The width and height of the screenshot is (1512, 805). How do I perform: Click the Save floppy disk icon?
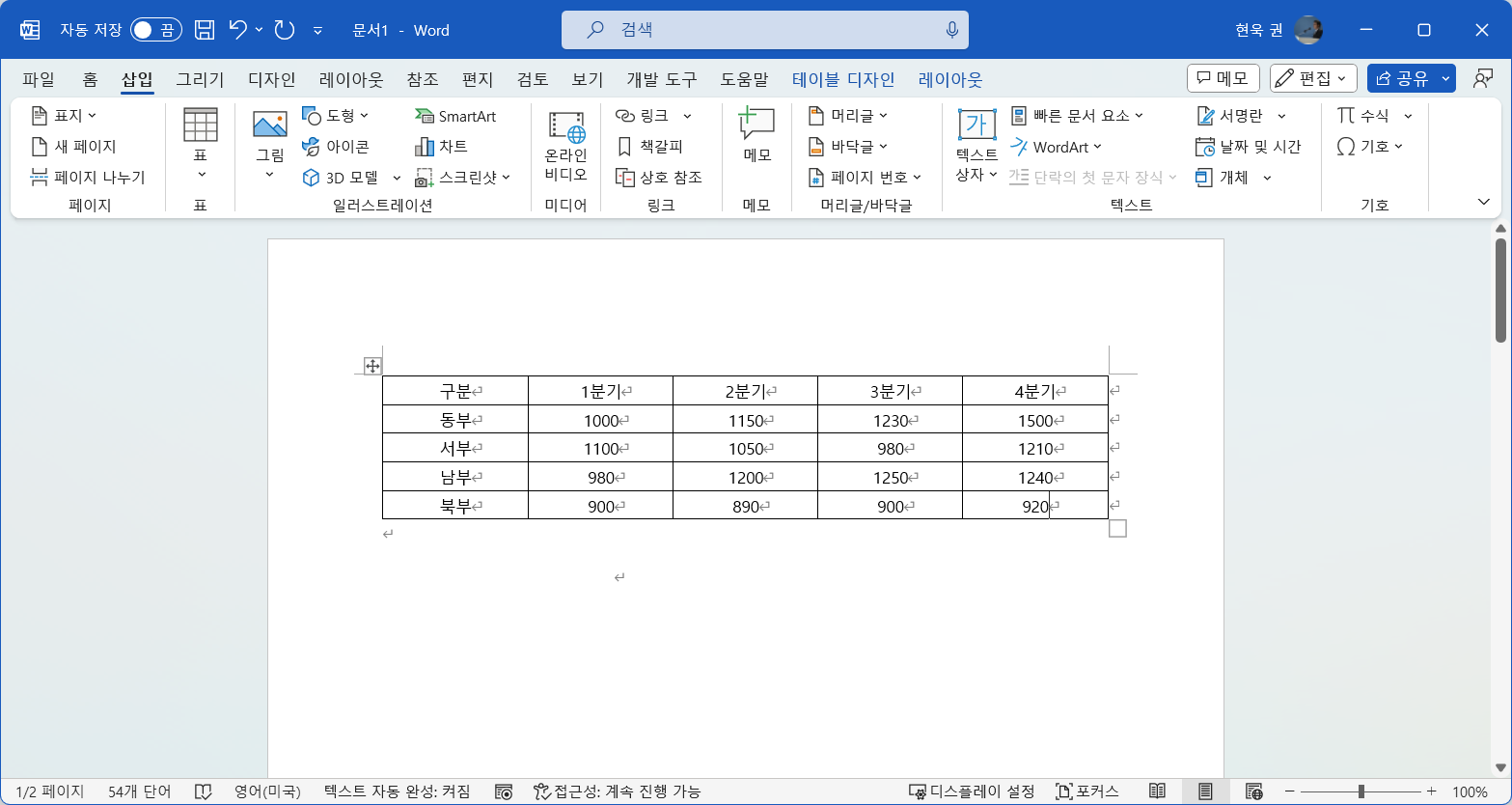[x=205, y=30]
